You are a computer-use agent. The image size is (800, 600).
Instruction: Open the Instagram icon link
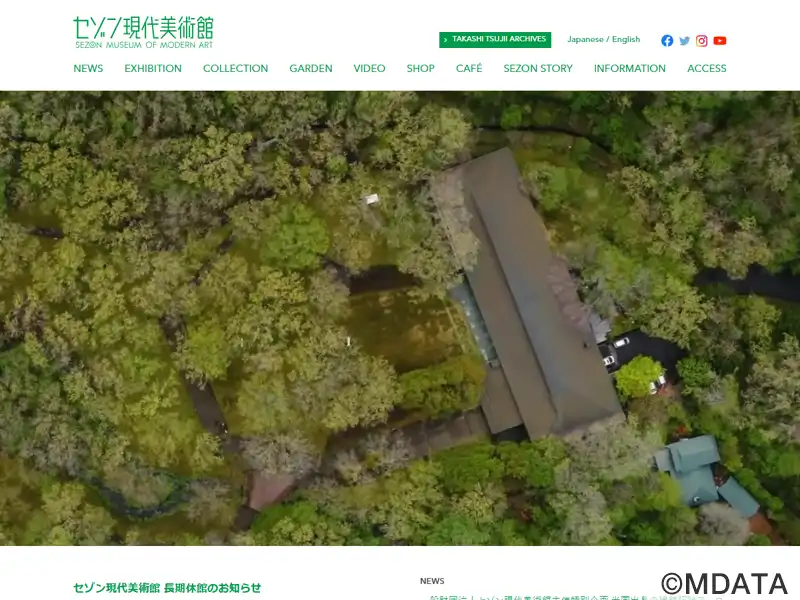702,41
